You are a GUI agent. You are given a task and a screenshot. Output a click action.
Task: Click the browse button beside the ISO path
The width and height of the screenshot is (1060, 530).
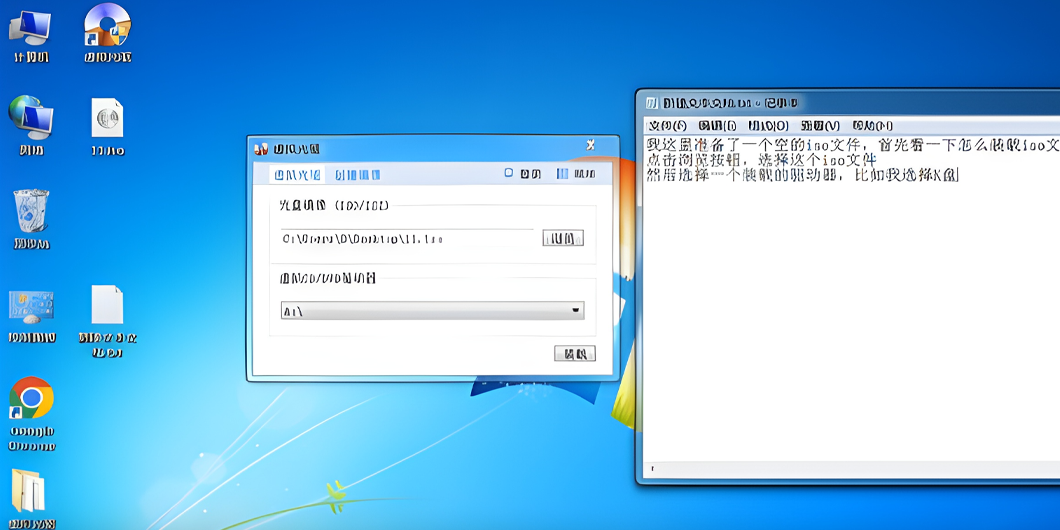pos(562,238)
